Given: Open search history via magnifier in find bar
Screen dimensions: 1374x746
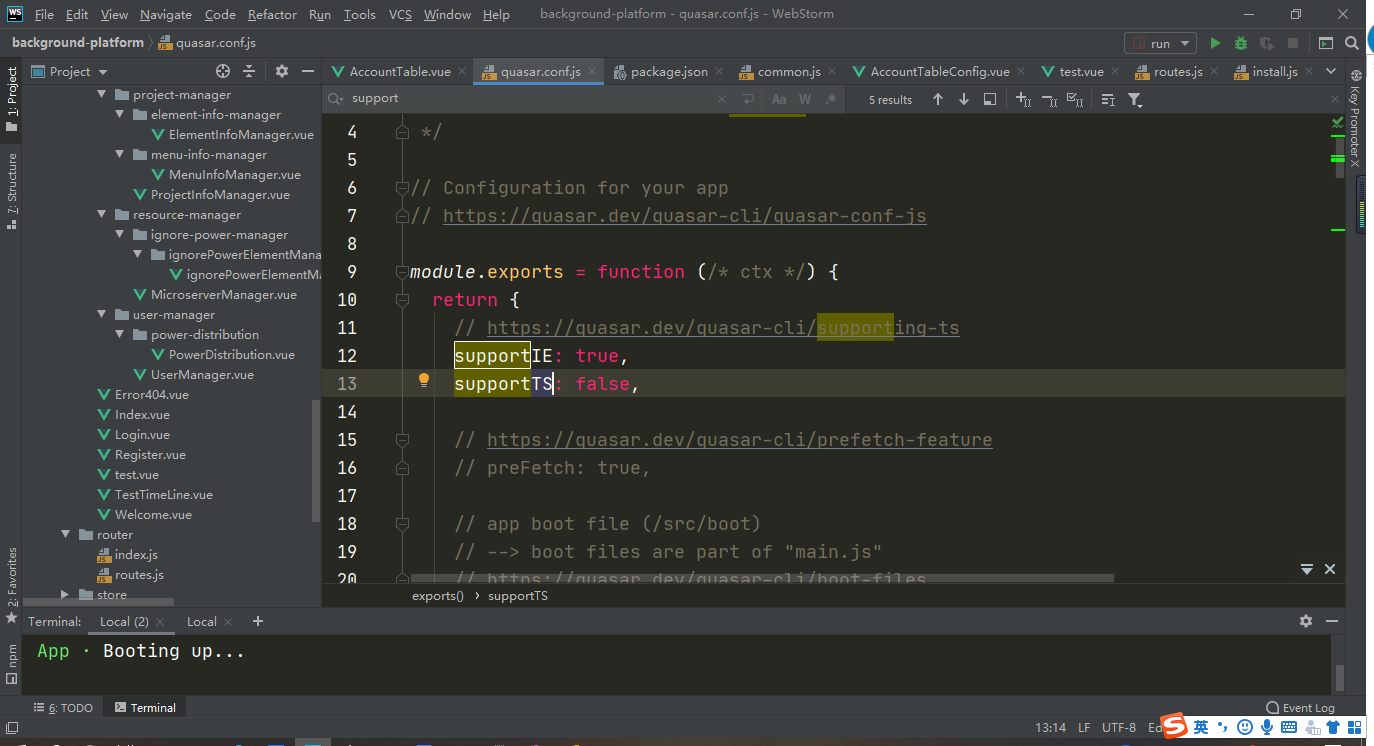Looking at the screenshot, I should (x=337, y=98).
